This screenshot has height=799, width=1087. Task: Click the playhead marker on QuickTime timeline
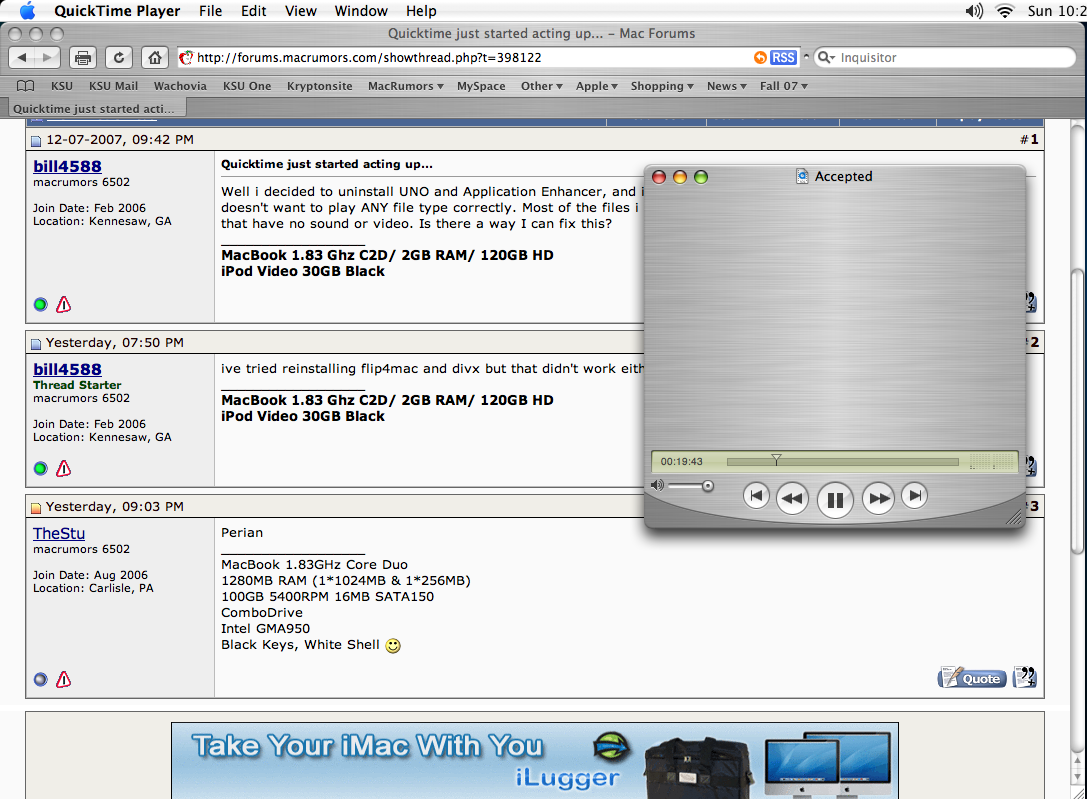pyautogui.click(x=776, y=459)
